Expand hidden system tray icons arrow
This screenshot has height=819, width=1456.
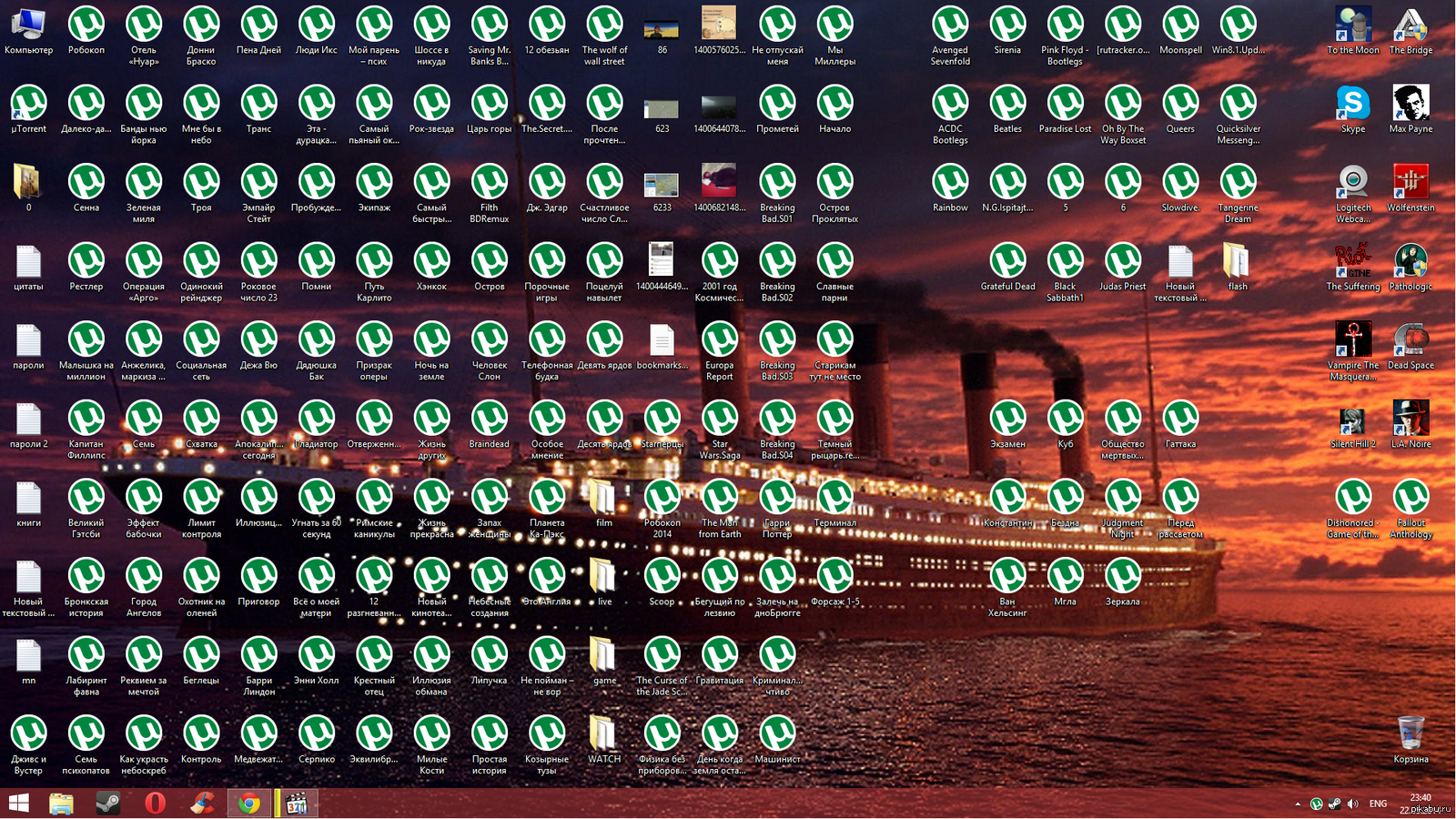pos(1298,804)
